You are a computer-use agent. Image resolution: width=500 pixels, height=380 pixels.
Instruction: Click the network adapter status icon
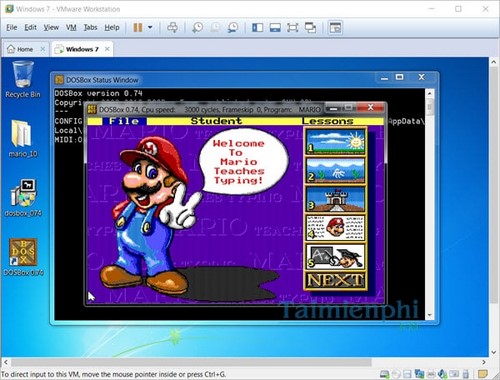coord(419,374)
